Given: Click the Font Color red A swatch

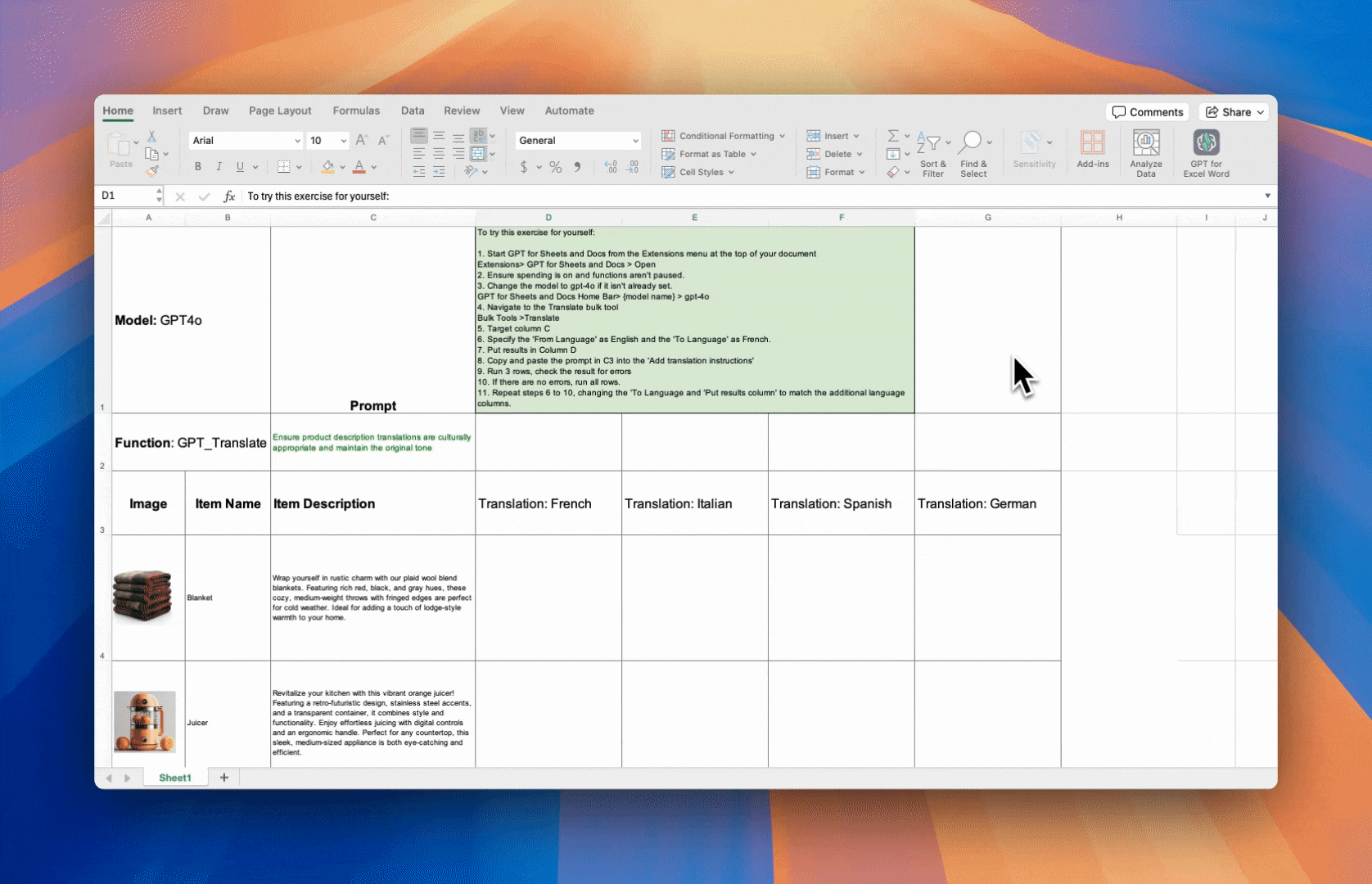Looking at the screenshot, I should point(359,167).
